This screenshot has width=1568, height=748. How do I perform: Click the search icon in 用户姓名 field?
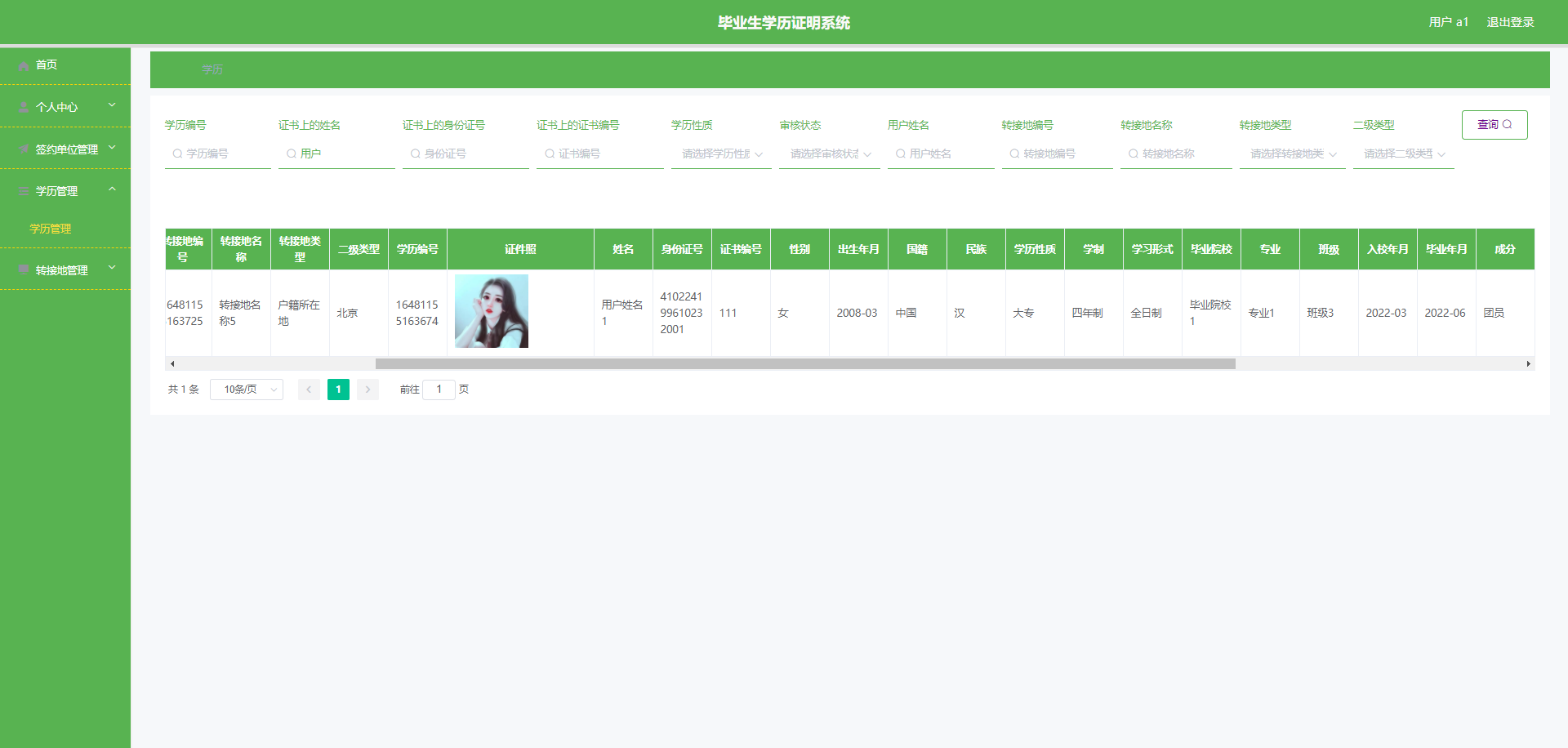coord(901,154)
